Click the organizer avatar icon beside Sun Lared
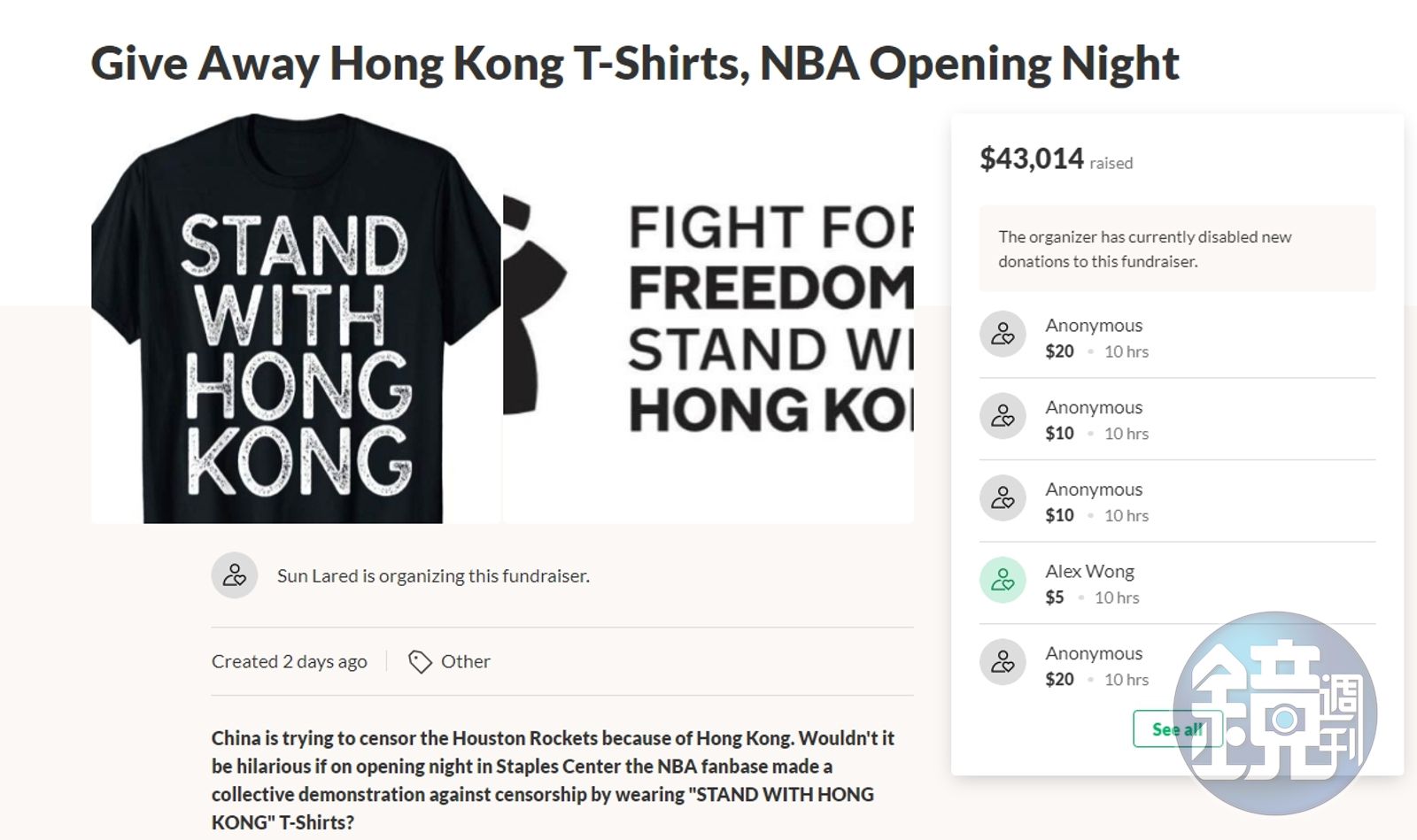Screen dimensions: 1417x840 tap(235, 576)
